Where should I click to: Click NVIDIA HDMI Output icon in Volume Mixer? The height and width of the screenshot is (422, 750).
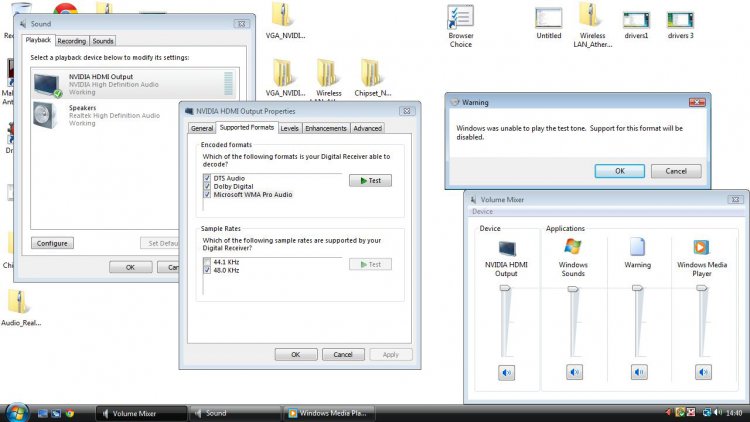coord(507,248)
